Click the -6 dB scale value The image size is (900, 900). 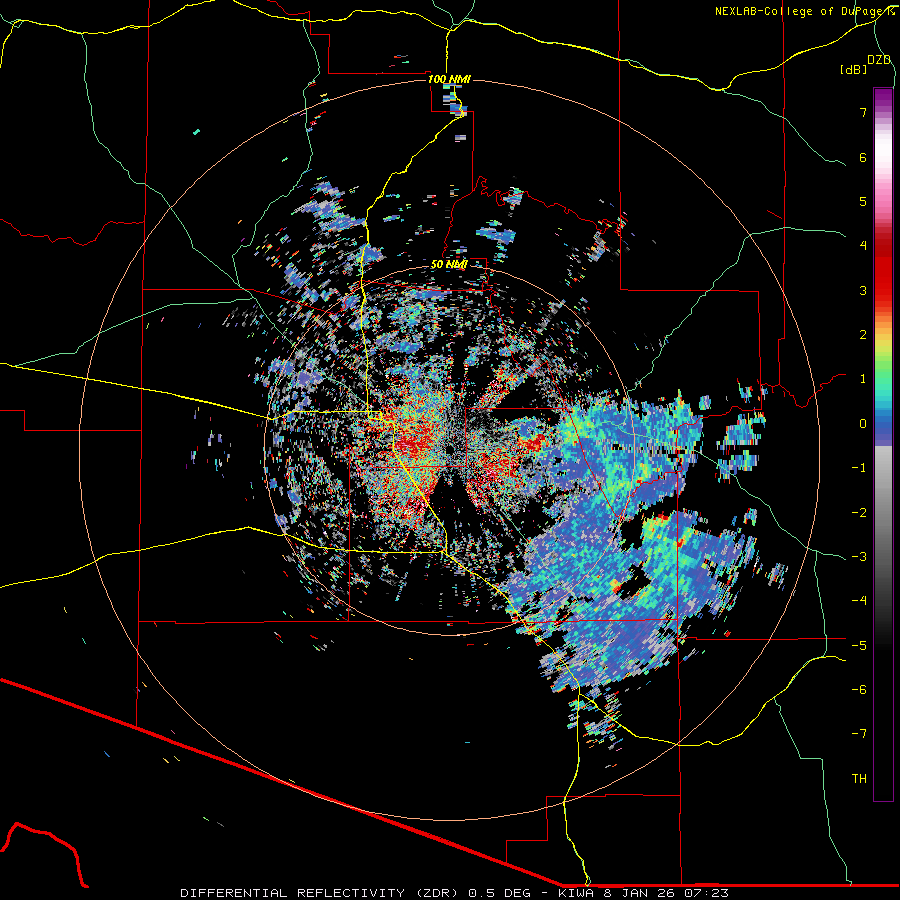coord(859,690)
